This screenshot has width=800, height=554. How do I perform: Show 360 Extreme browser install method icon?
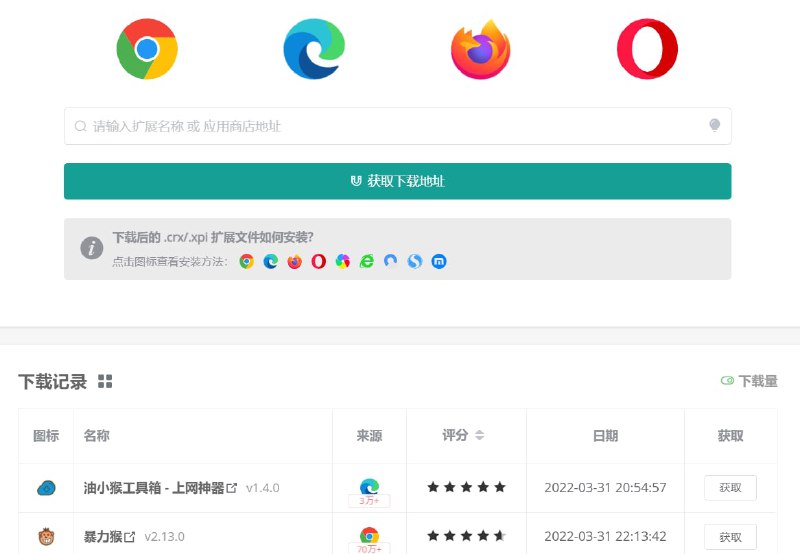click(x=342, y=262)
